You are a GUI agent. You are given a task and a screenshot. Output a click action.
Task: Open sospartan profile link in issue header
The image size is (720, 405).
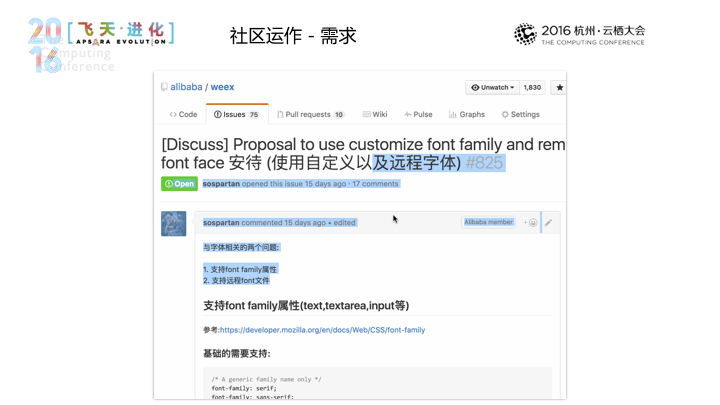point(221,184)
